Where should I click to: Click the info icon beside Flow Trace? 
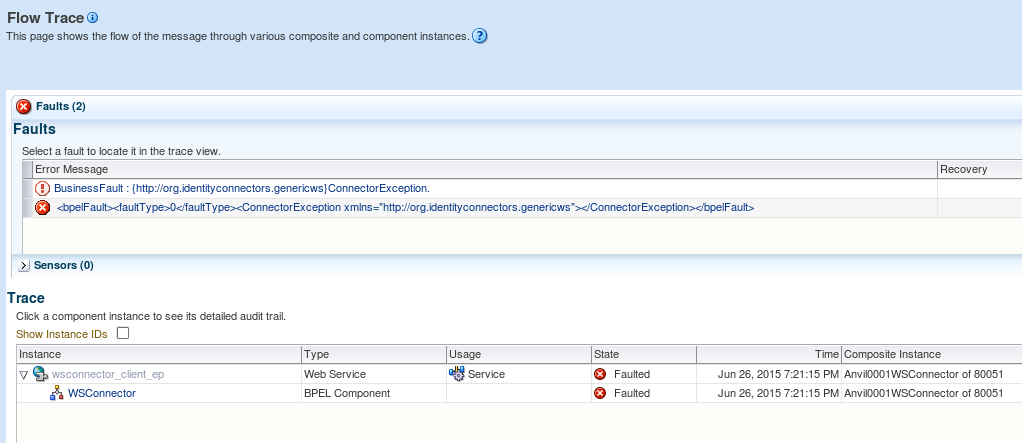[93, 18]
